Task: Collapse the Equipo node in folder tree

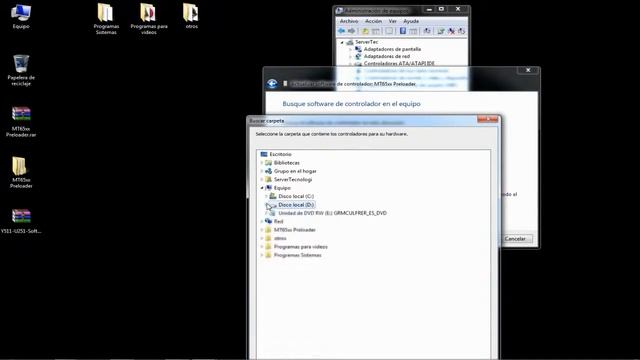Action: tap(262, 188)
